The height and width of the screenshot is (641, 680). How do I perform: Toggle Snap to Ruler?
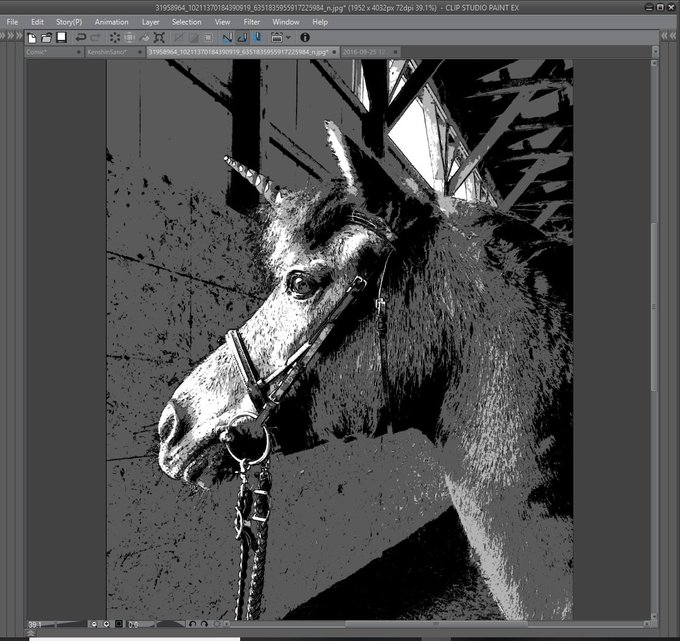[x=228, y=38]
